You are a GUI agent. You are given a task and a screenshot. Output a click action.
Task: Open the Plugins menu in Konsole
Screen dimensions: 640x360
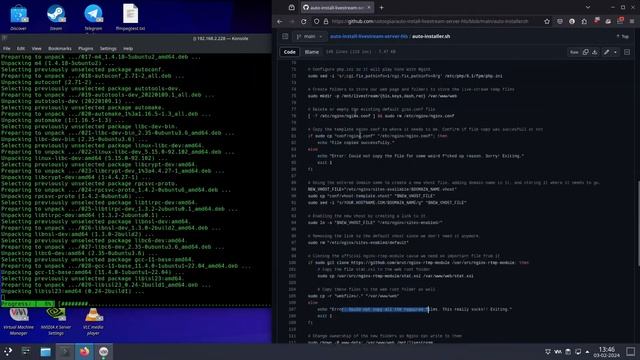(x=86, y=49)
